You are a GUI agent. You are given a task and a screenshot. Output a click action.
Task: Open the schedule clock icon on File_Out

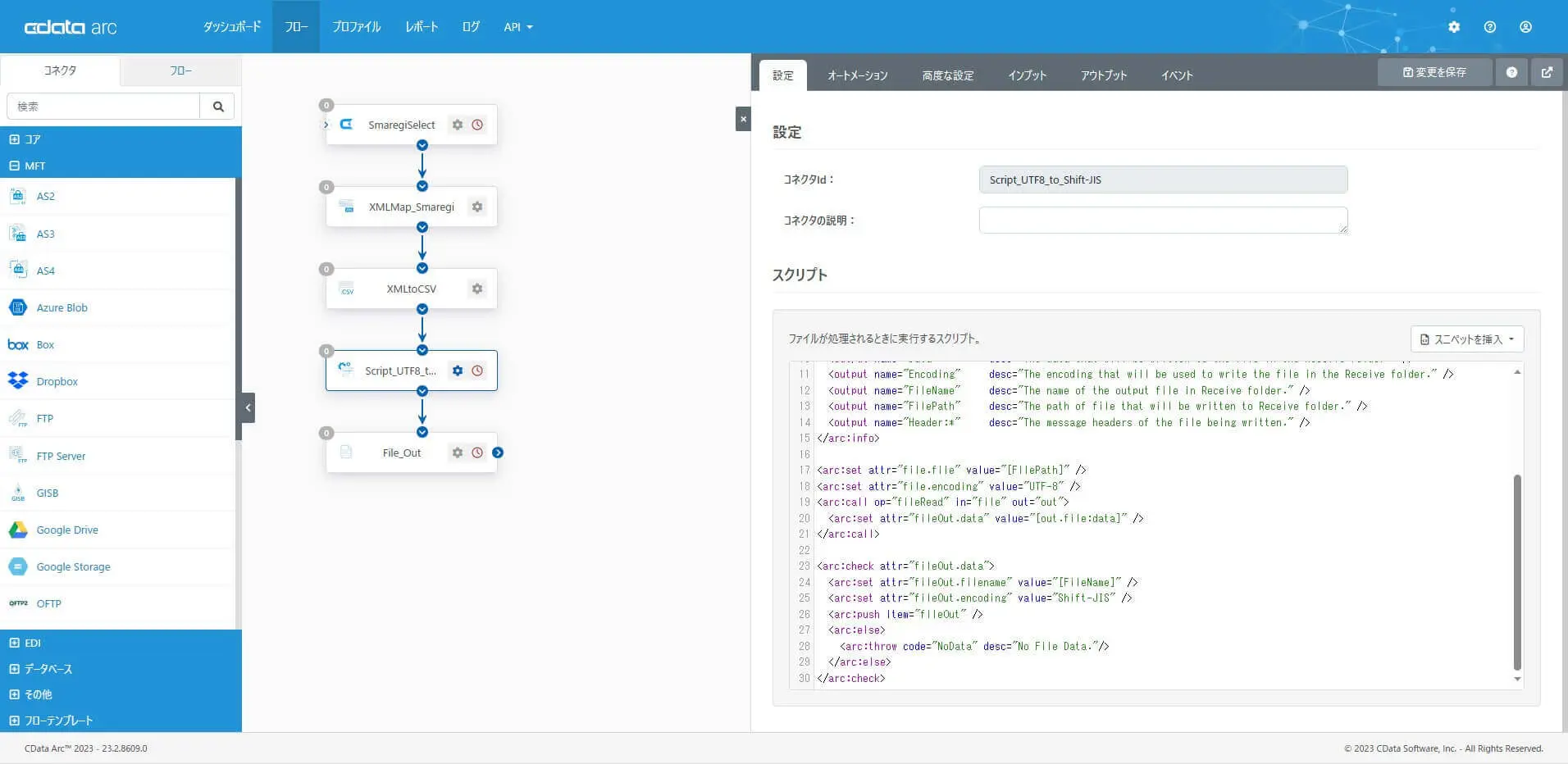pyautogui.click(x=477, y=452)
